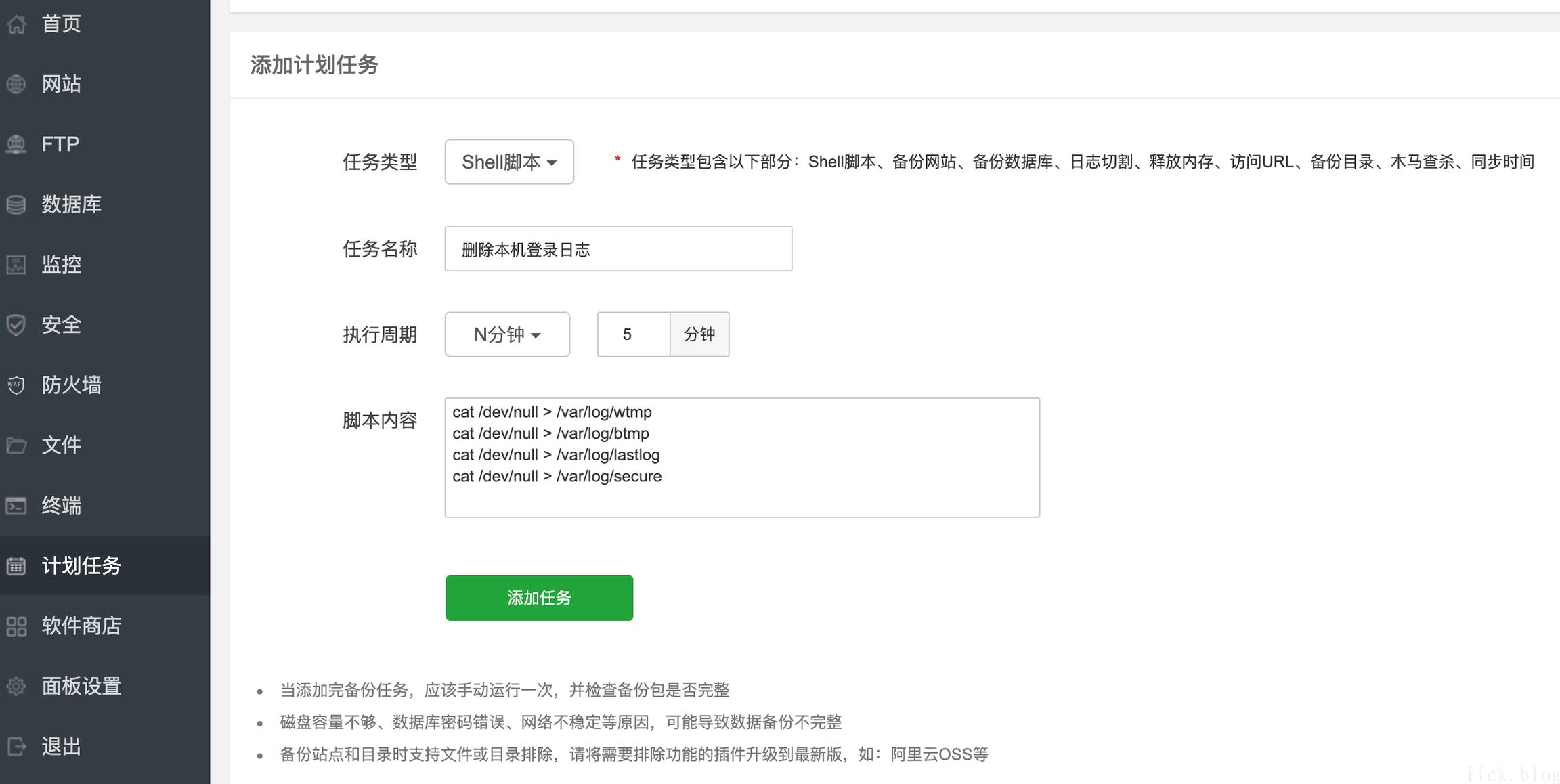Click the minutes number field showing 5
Viewport: 1560px width, 784px height.
(x=634, y=334)
